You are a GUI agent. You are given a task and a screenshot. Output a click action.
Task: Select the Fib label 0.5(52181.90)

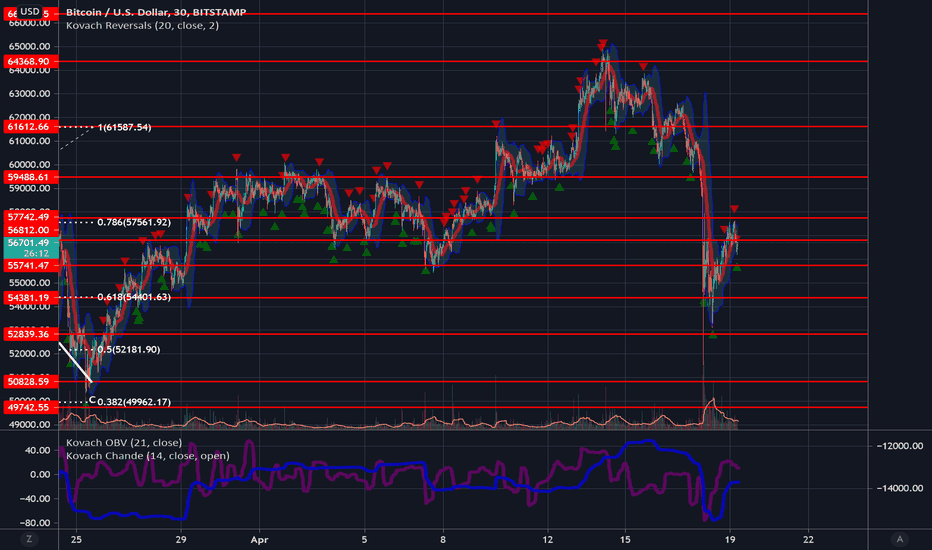129,350
